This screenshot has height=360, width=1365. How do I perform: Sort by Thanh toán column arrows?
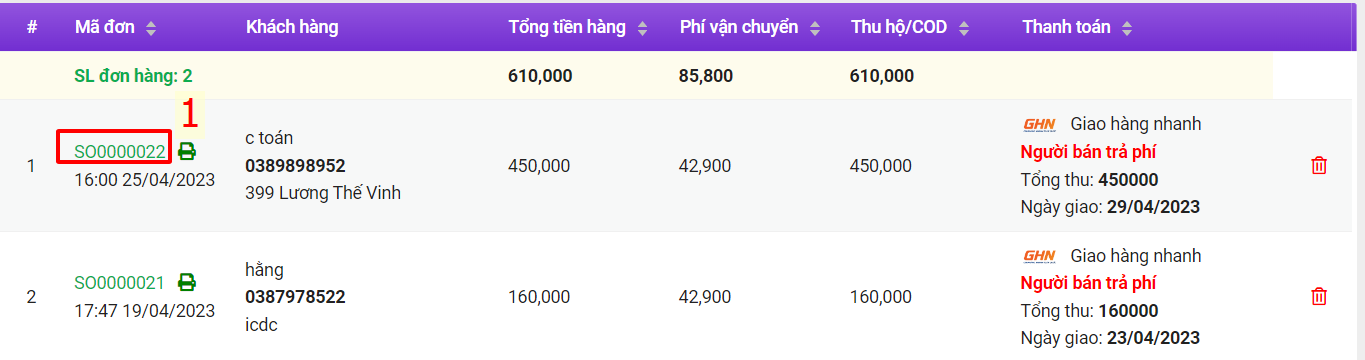[x=1127, y=28]
